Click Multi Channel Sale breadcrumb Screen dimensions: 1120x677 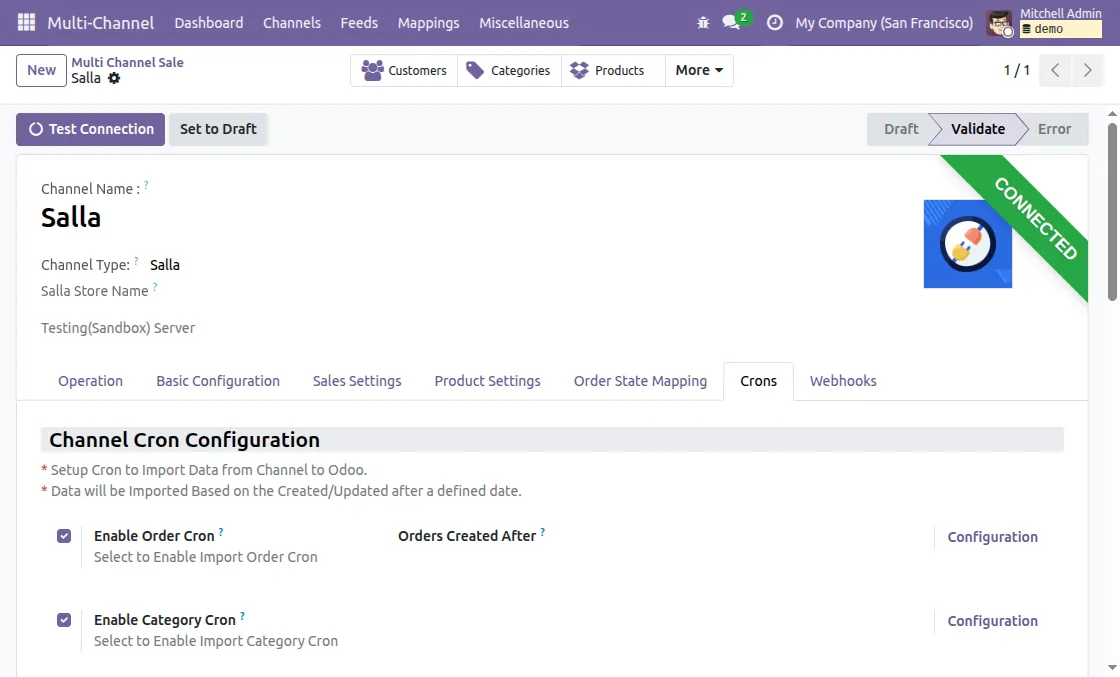coord(127,62)
